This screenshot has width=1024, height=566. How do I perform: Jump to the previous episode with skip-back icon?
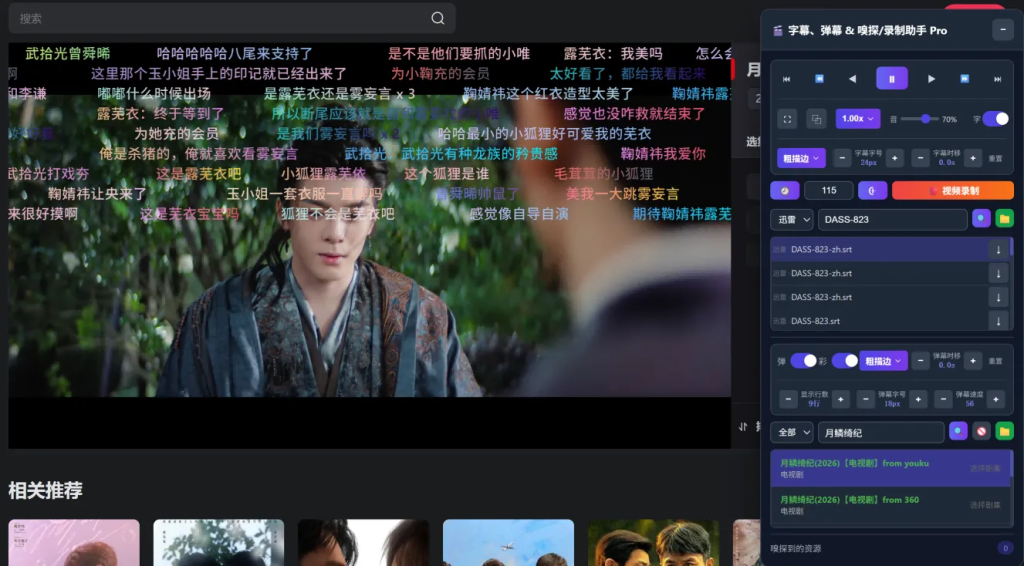(x=786, y=79)
